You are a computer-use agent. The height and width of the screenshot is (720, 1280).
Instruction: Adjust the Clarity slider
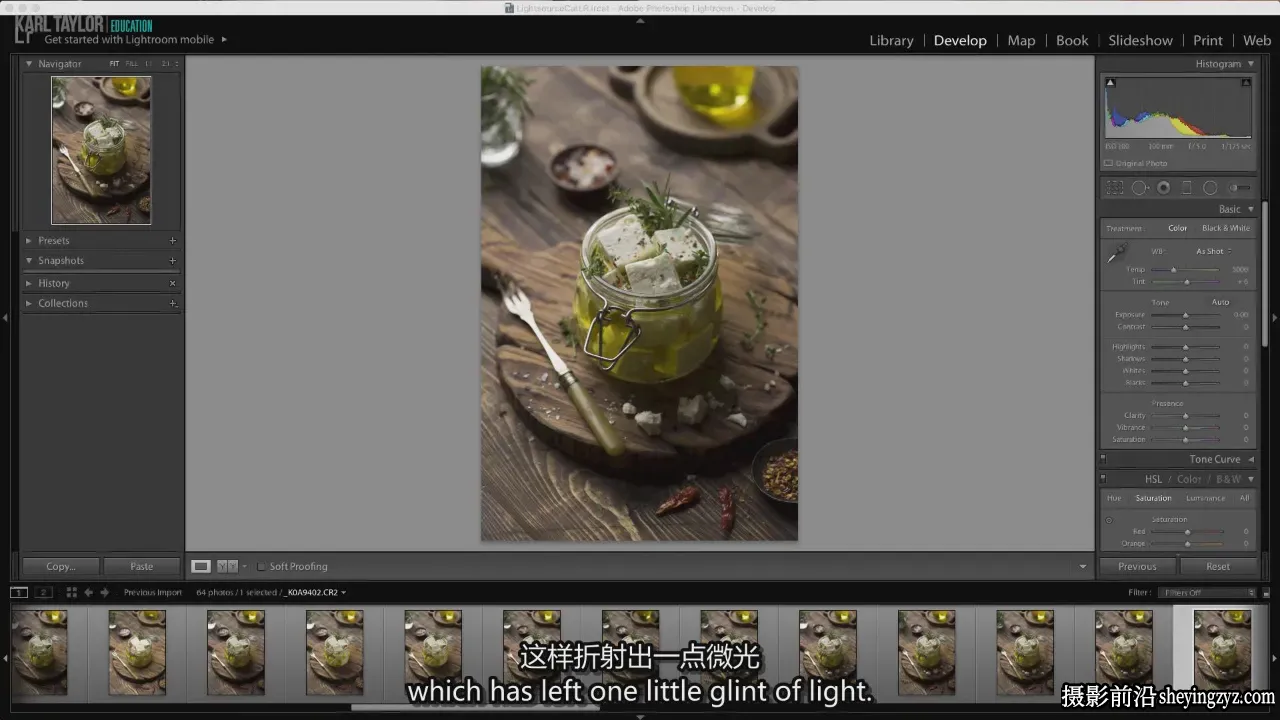pos(1186,416)
